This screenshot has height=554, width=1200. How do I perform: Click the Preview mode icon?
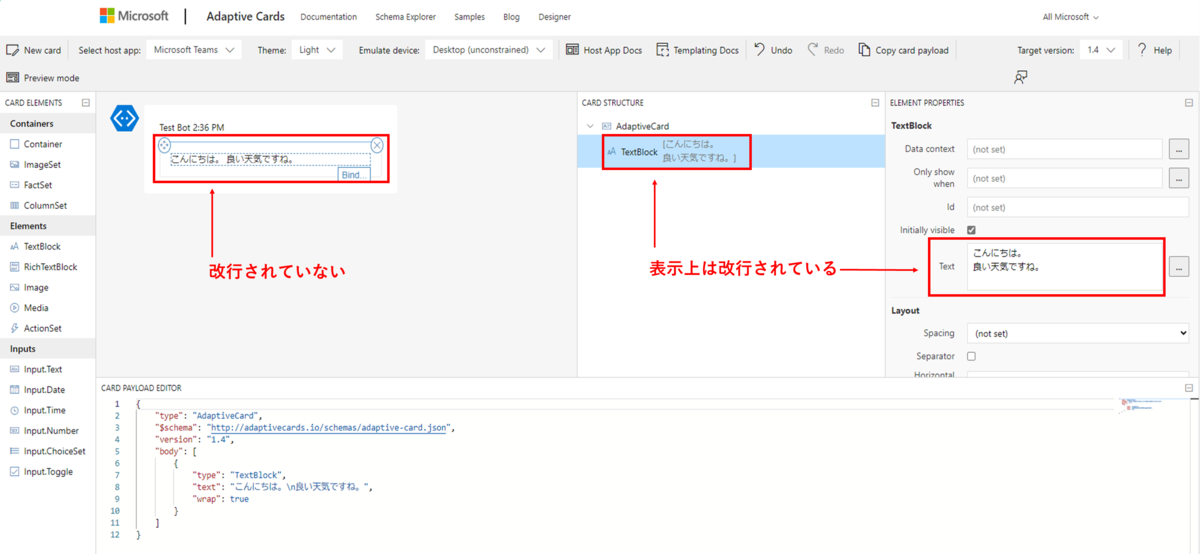[12, 78]
